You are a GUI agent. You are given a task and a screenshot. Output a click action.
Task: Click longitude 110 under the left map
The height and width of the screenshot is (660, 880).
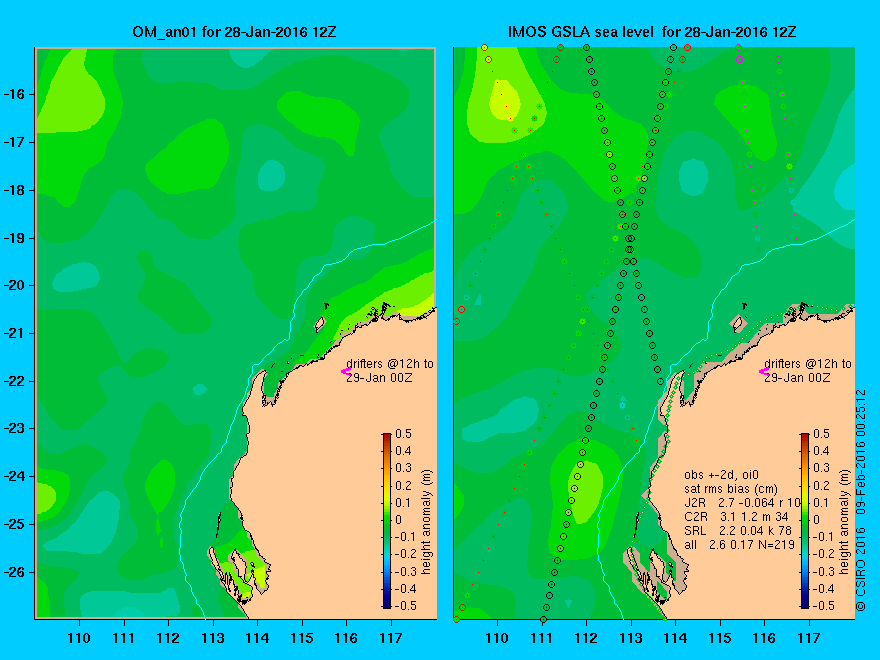click(x=79, y=638)
